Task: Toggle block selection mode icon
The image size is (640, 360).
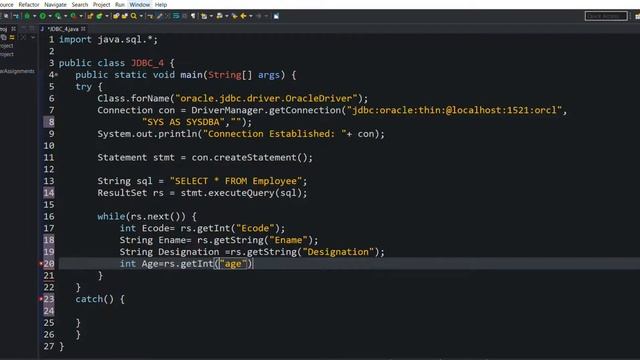Action: (185, 16)
